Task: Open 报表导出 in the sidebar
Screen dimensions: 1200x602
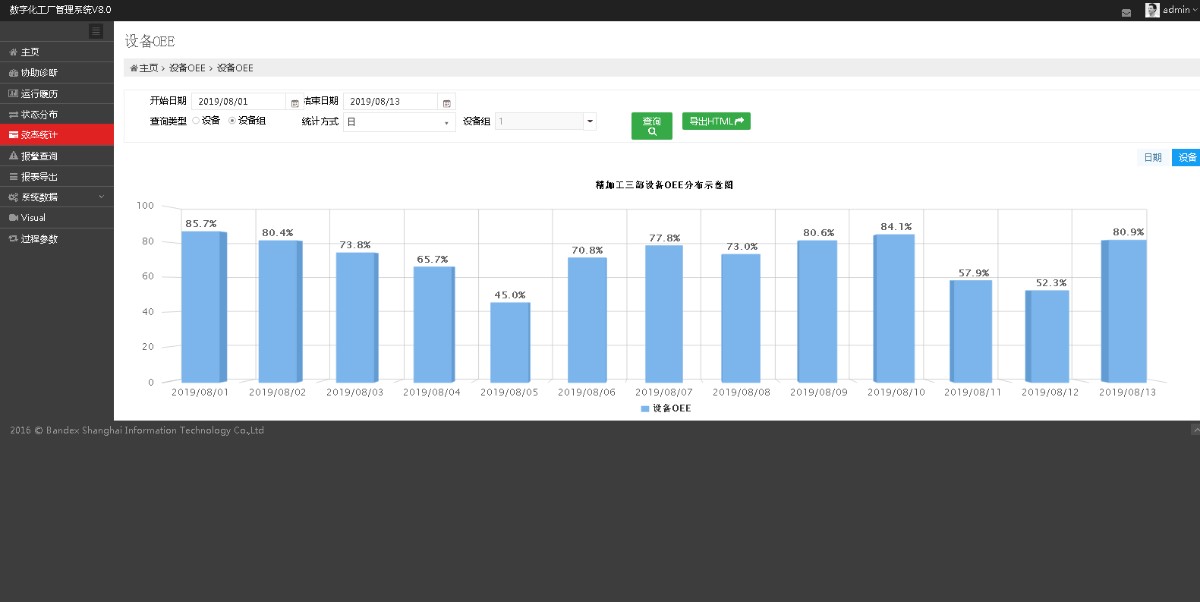Action: tap(57, 177)
